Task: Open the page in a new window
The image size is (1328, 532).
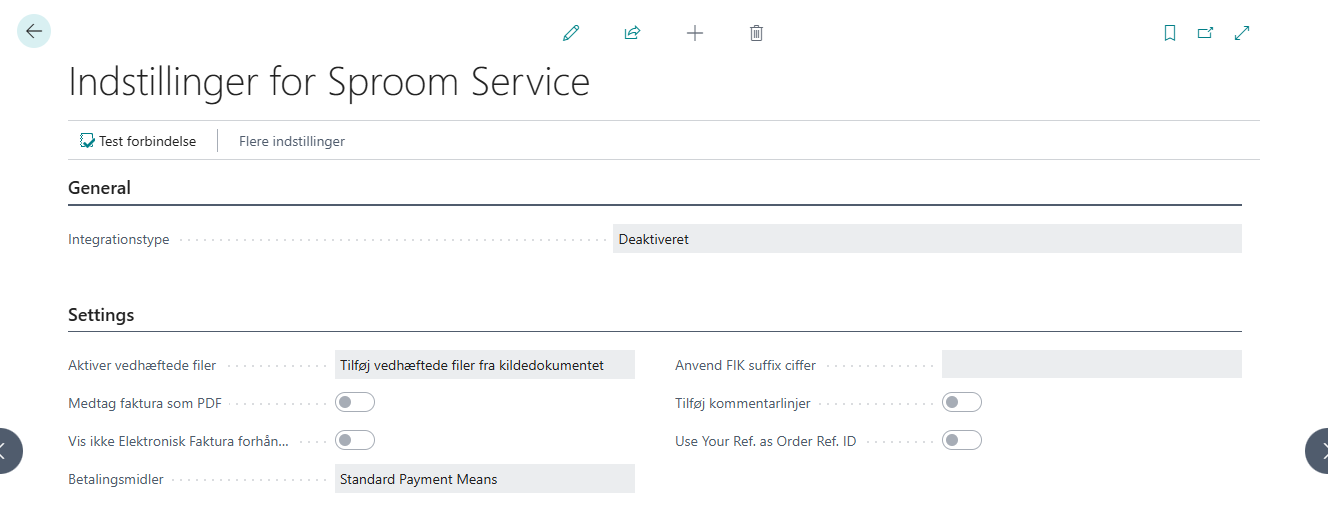Action: tap(1205, 33)
